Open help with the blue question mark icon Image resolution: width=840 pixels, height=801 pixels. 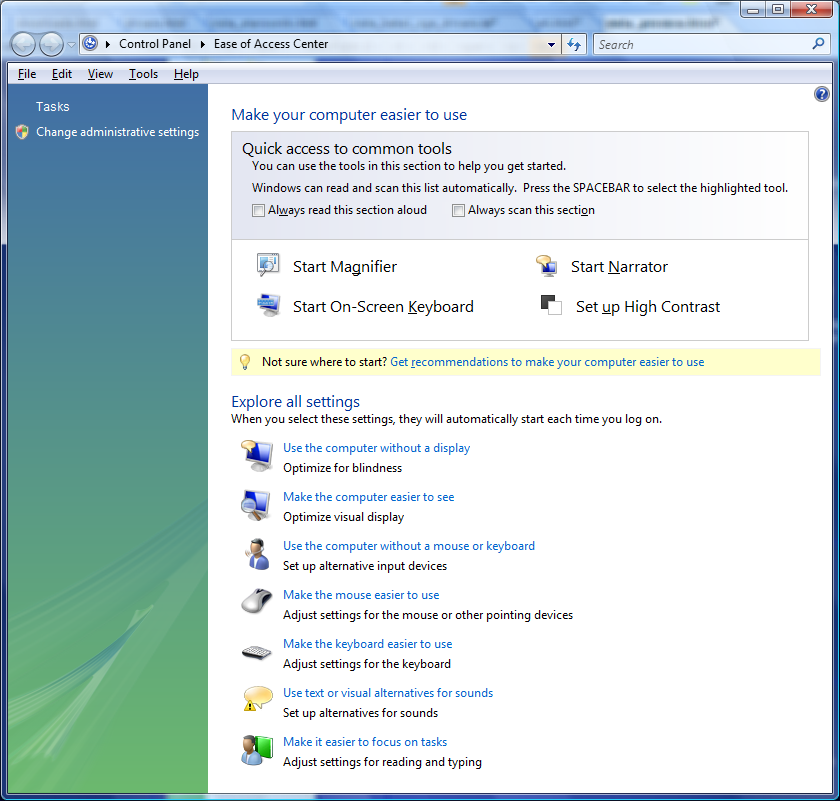(821, 94)
